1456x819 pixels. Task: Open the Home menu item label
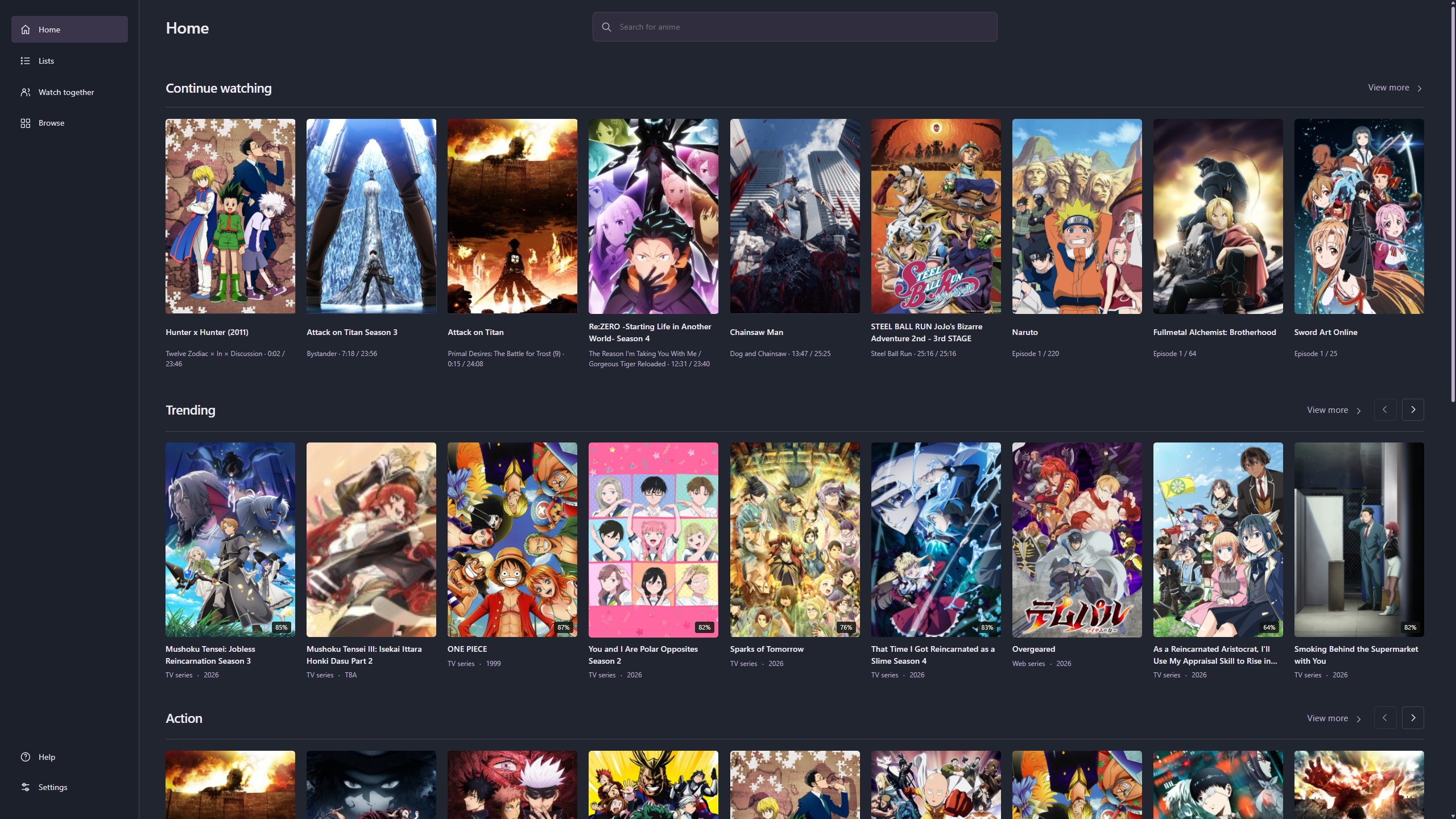[49, 30]
